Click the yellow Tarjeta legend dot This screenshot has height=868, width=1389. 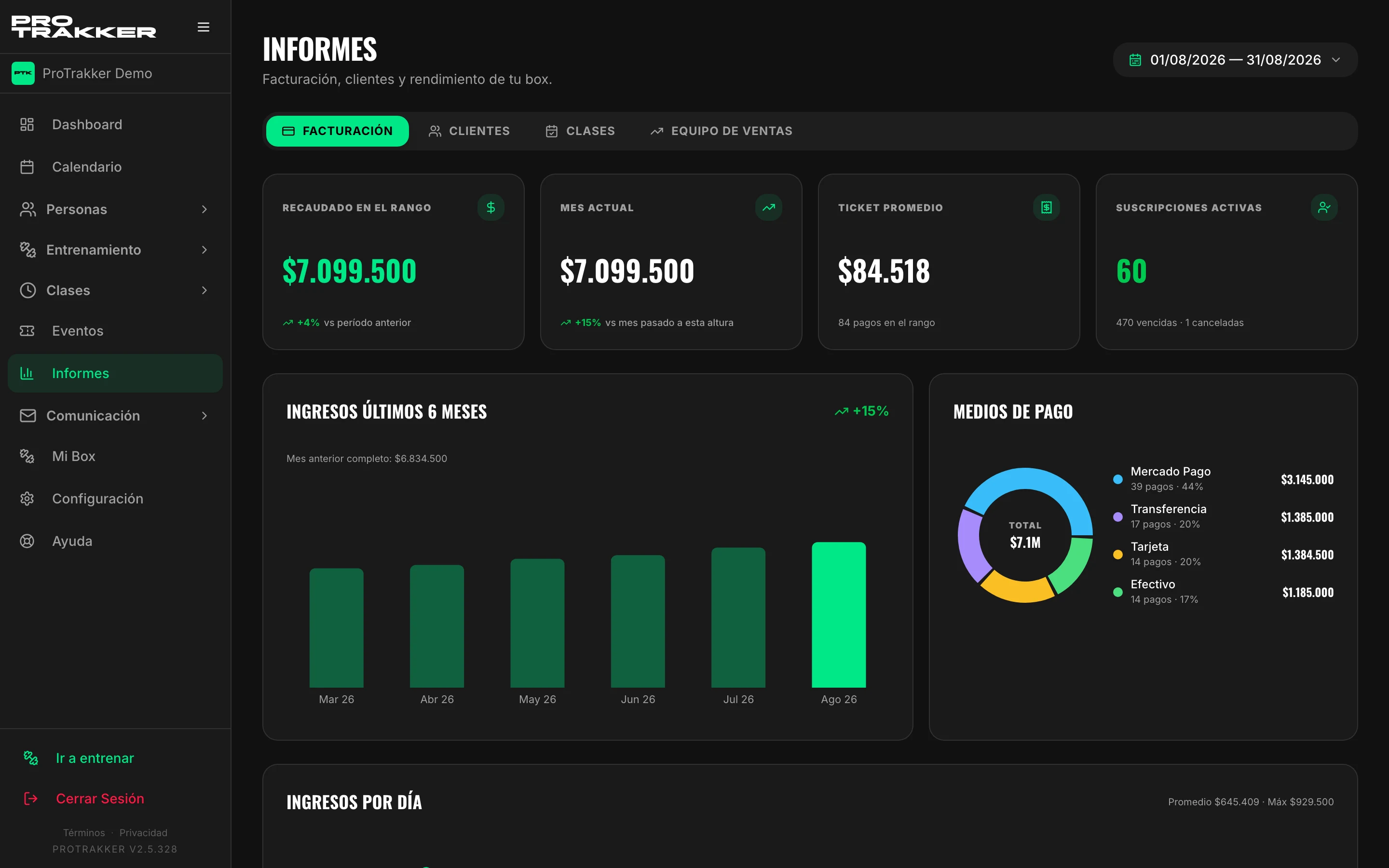click(1117, 555)
